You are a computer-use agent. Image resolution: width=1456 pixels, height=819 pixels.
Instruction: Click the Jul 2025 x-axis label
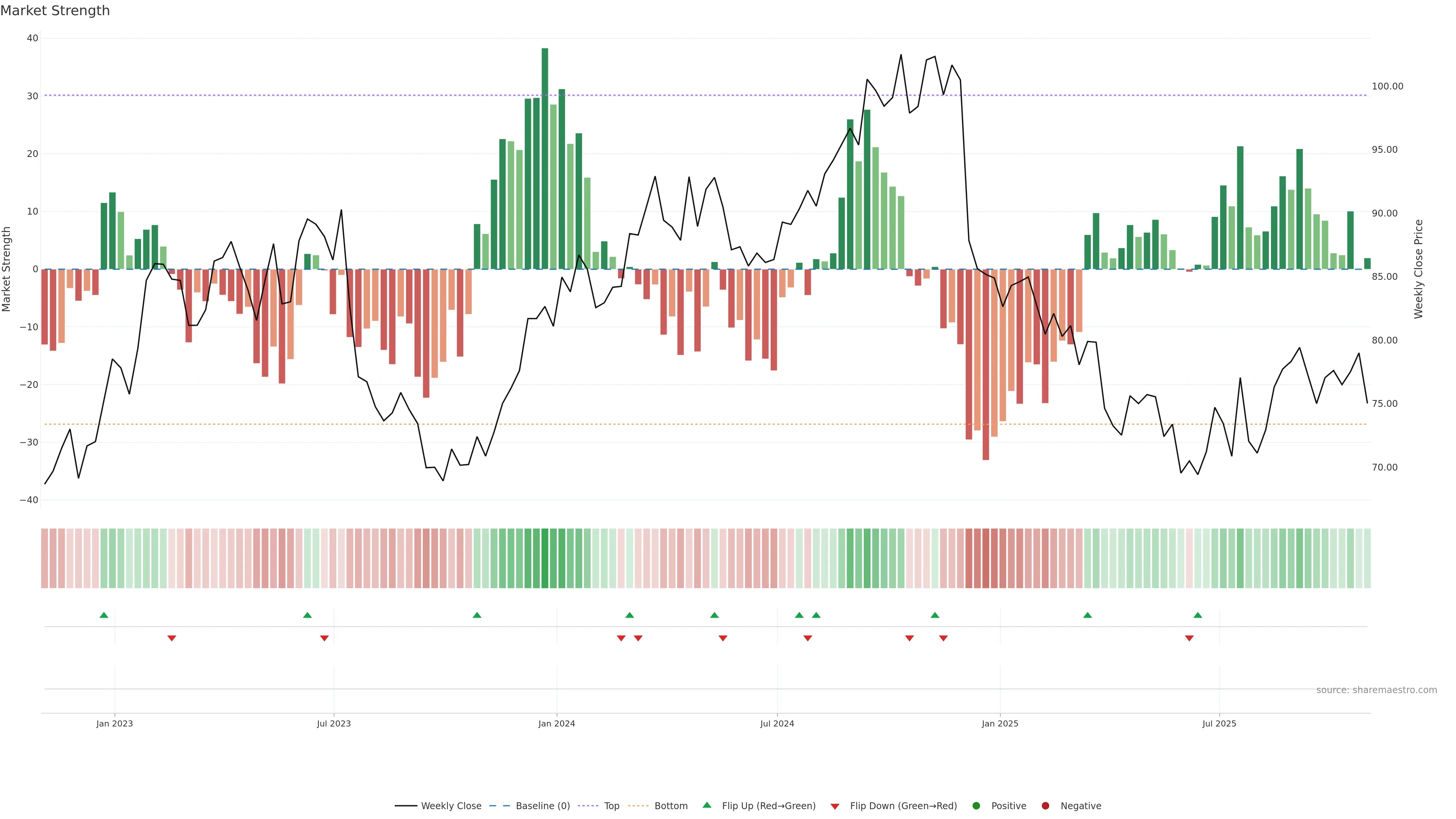[1219, 723]
